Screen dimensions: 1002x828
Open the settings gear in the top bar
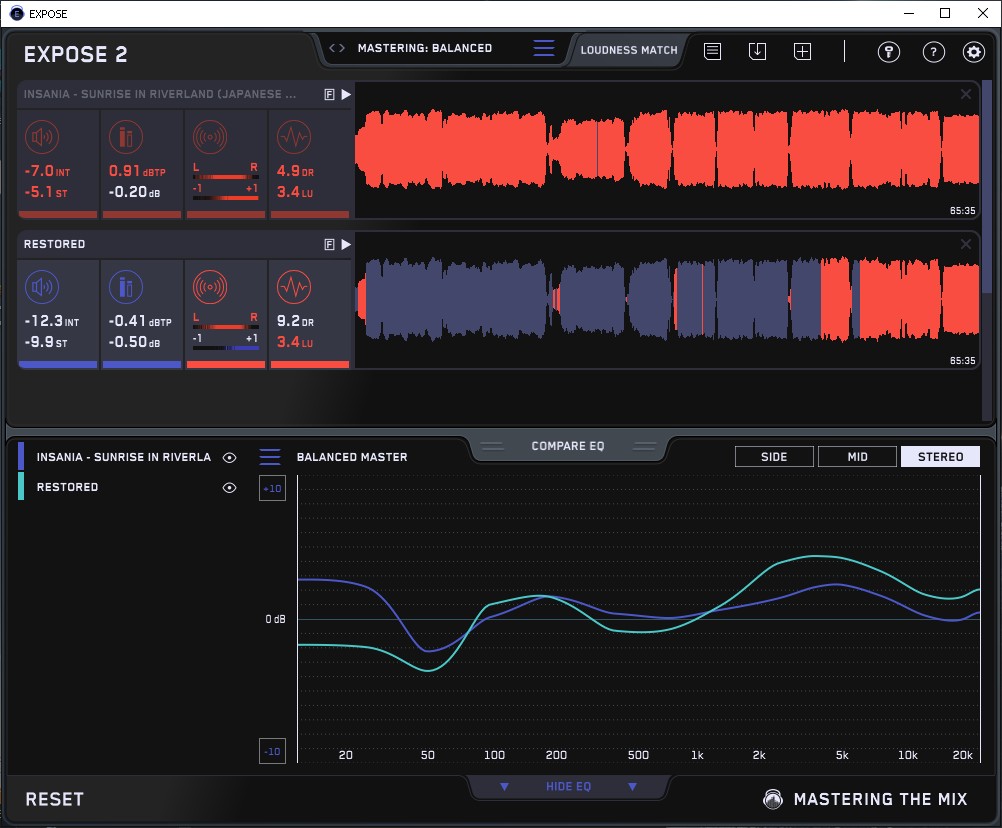973,52
